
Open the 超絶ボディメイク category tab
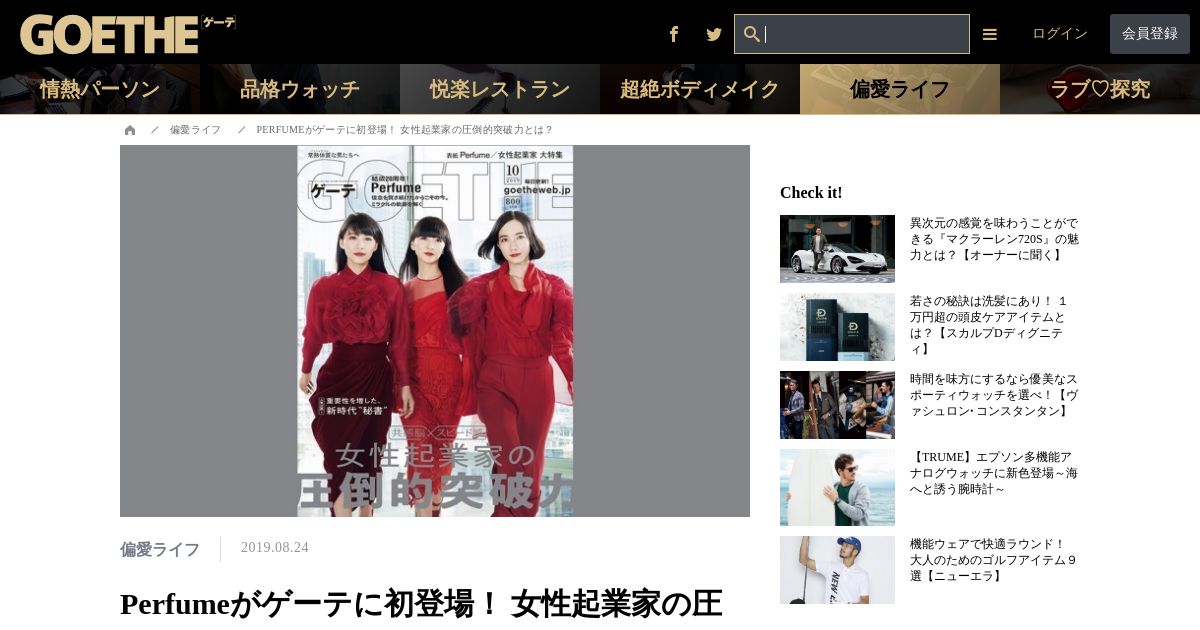tap(700, 89)
